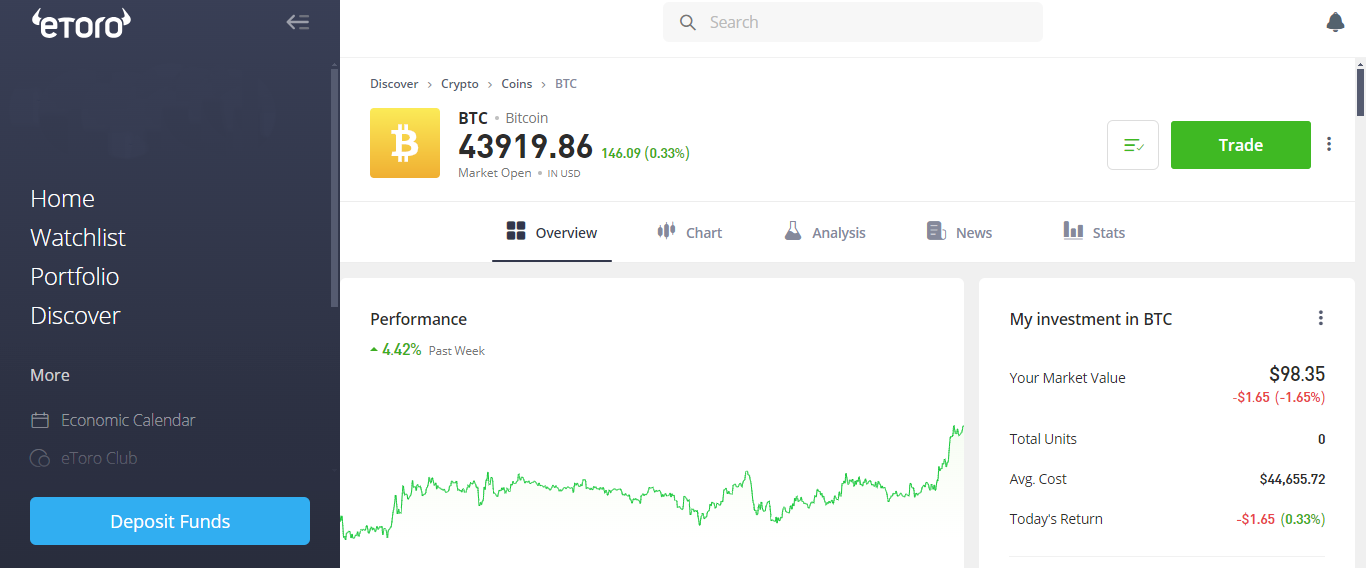This screenshot has width=1366, height=568.
Task: Click the Total Units label
Action: coord(1043,439)
